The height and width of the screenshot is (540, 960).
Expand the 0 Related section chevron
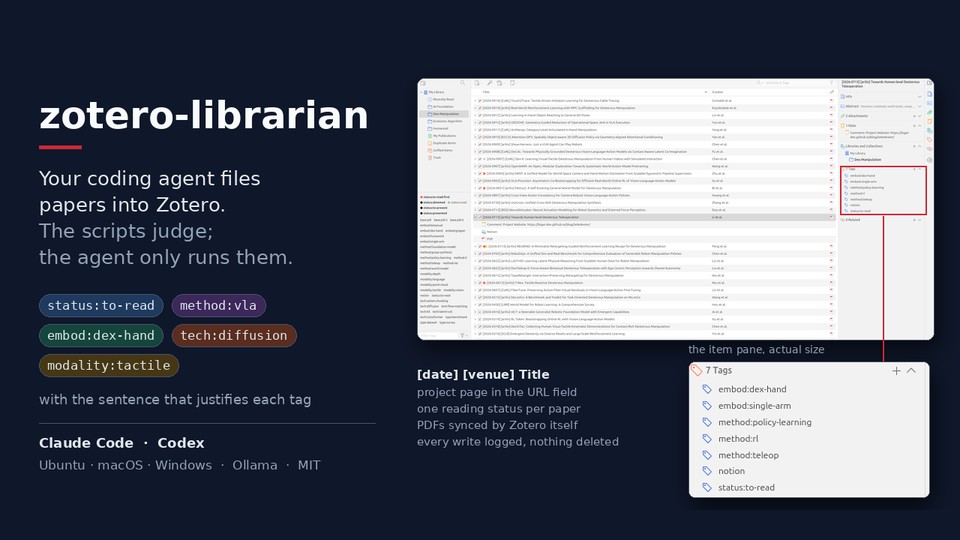click(920, 219)
